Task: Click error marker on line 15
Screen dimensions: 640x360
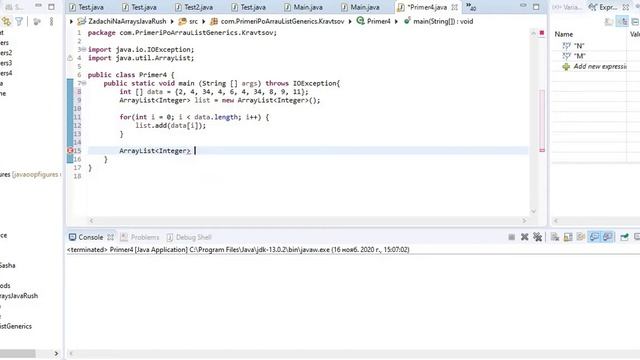Action: coord(70,151)
